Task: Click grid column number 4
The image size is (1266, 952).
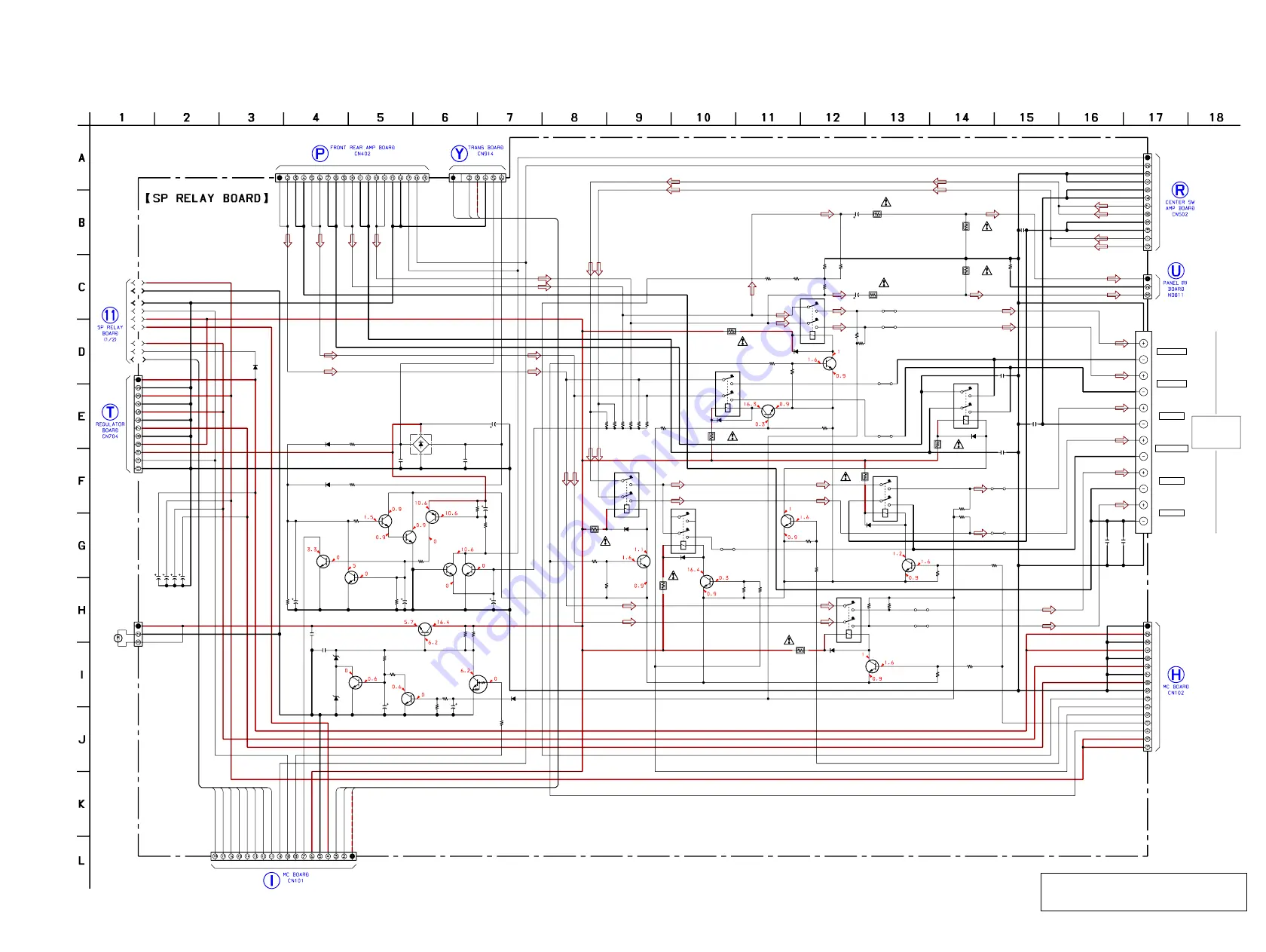Action: pos(316,118)
